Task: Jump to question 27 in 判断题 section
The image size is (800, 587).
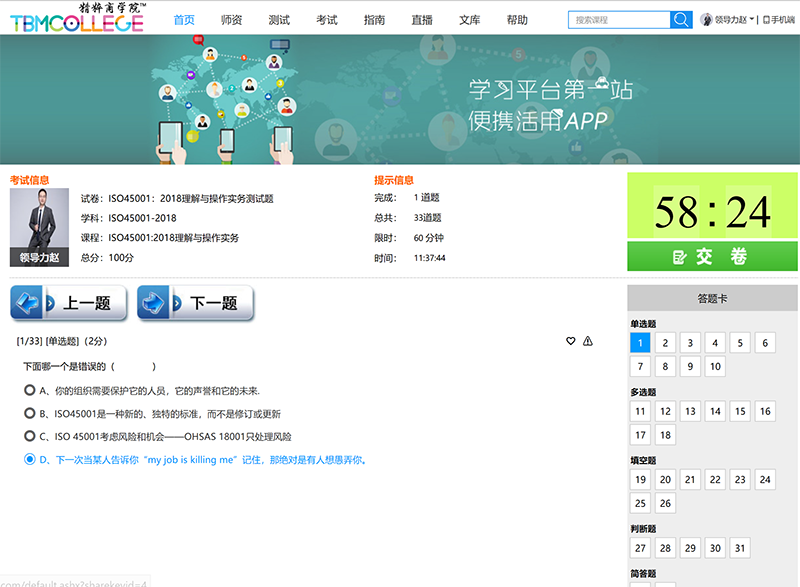Action: click(x=641, y=548)
